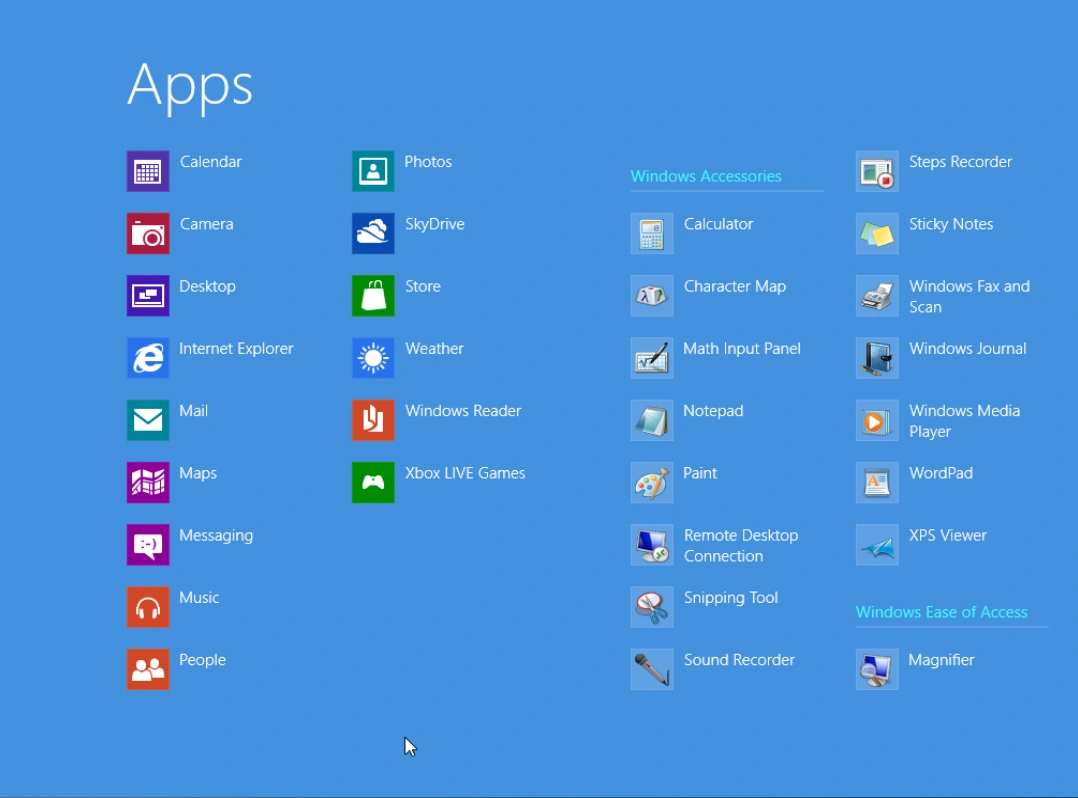The width and height of the screenshot is (1078, 798).
Task: Open the Character Map icon
Action: click(x=652, y=296)
